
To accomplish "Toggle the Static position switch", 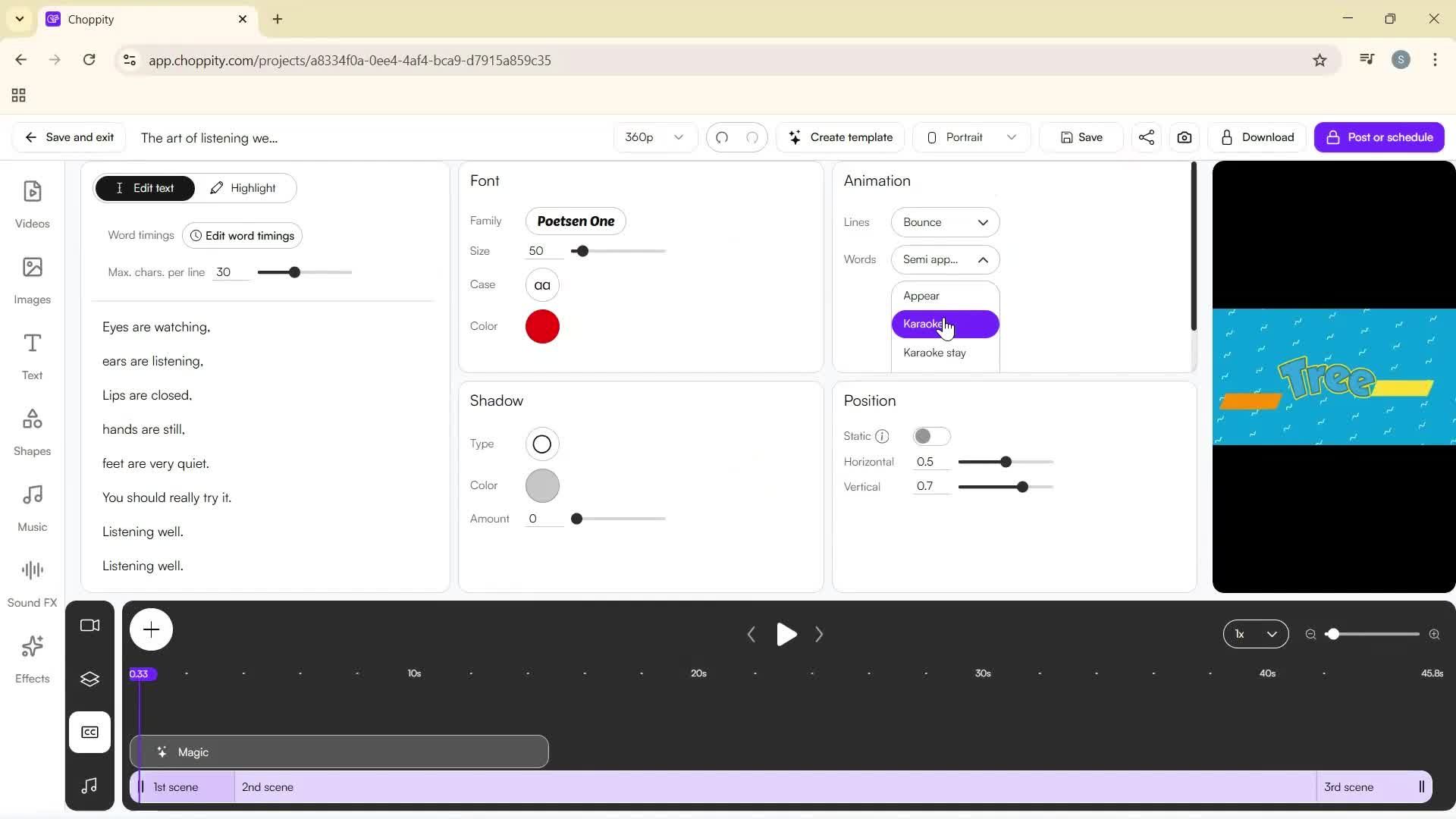I will tap(930, 436).
